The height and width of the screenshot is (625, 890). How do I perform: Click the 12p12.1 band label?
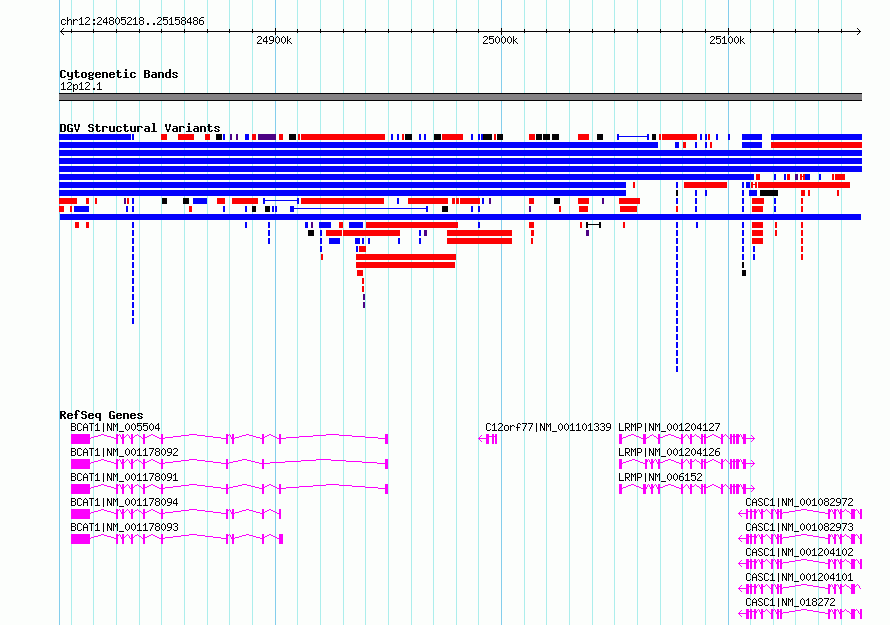click(81, 86)
